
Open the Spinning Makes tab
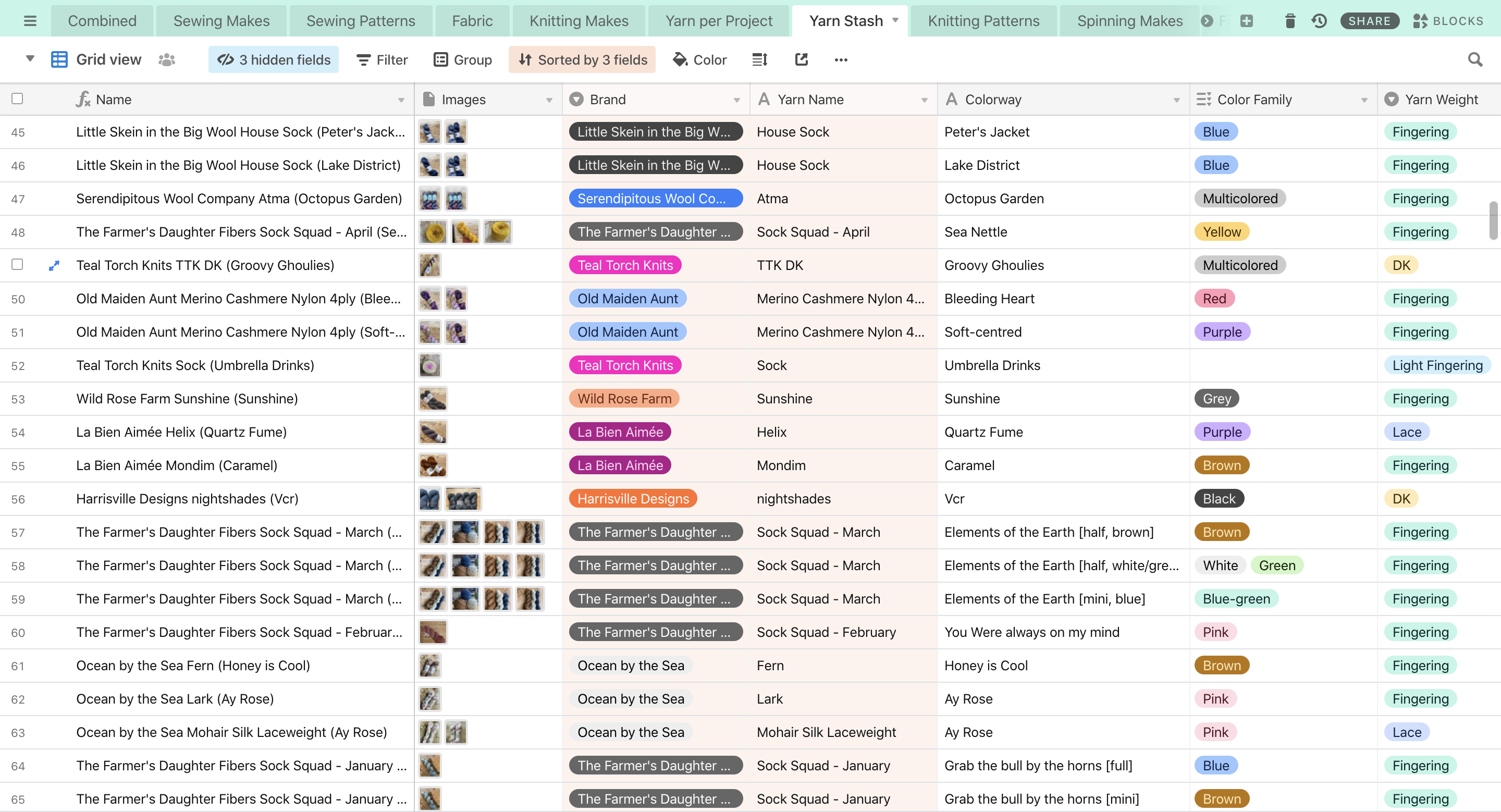tap(1130, 21)
